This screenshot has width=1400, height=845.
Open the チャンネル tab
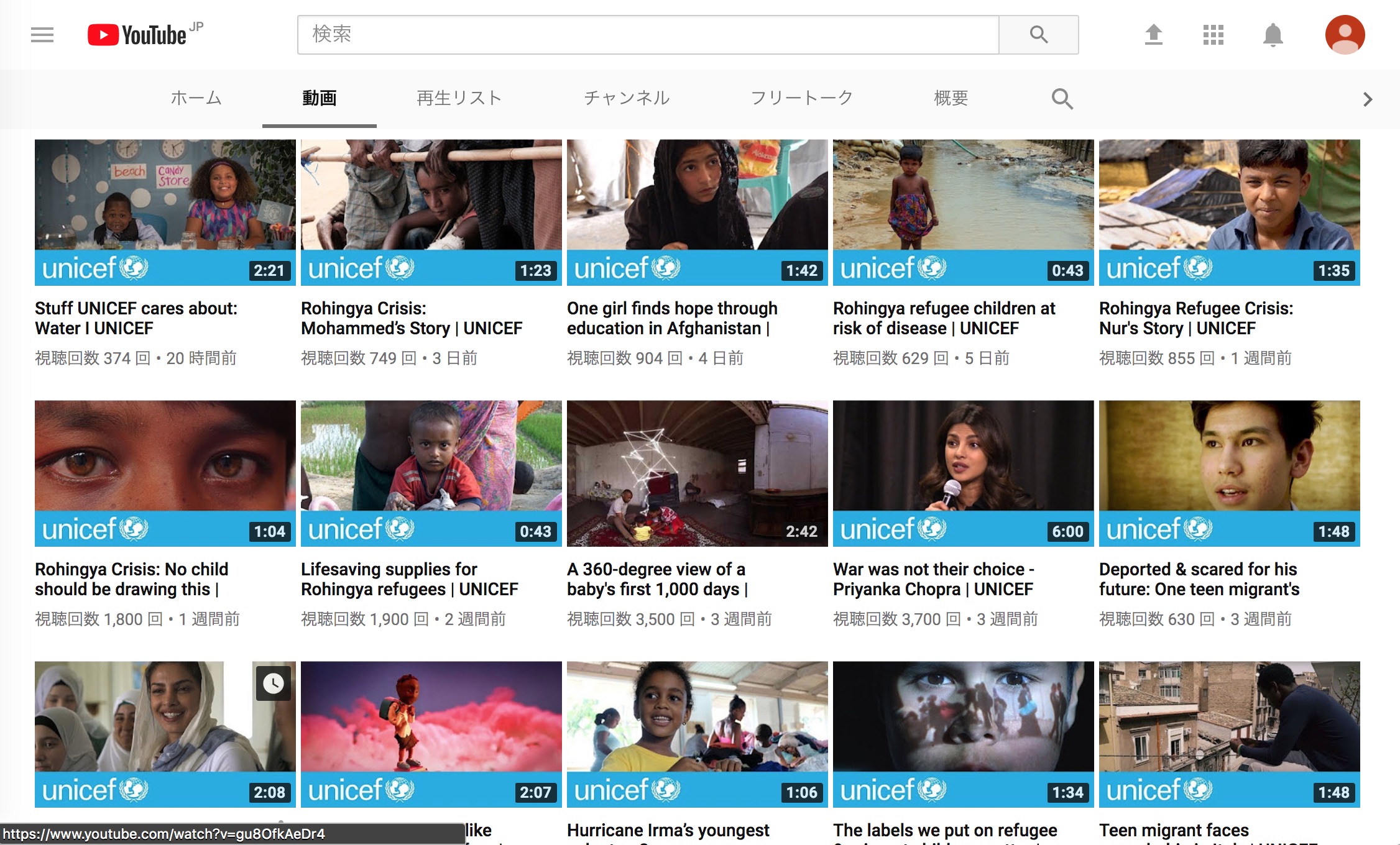pos(627,98)
